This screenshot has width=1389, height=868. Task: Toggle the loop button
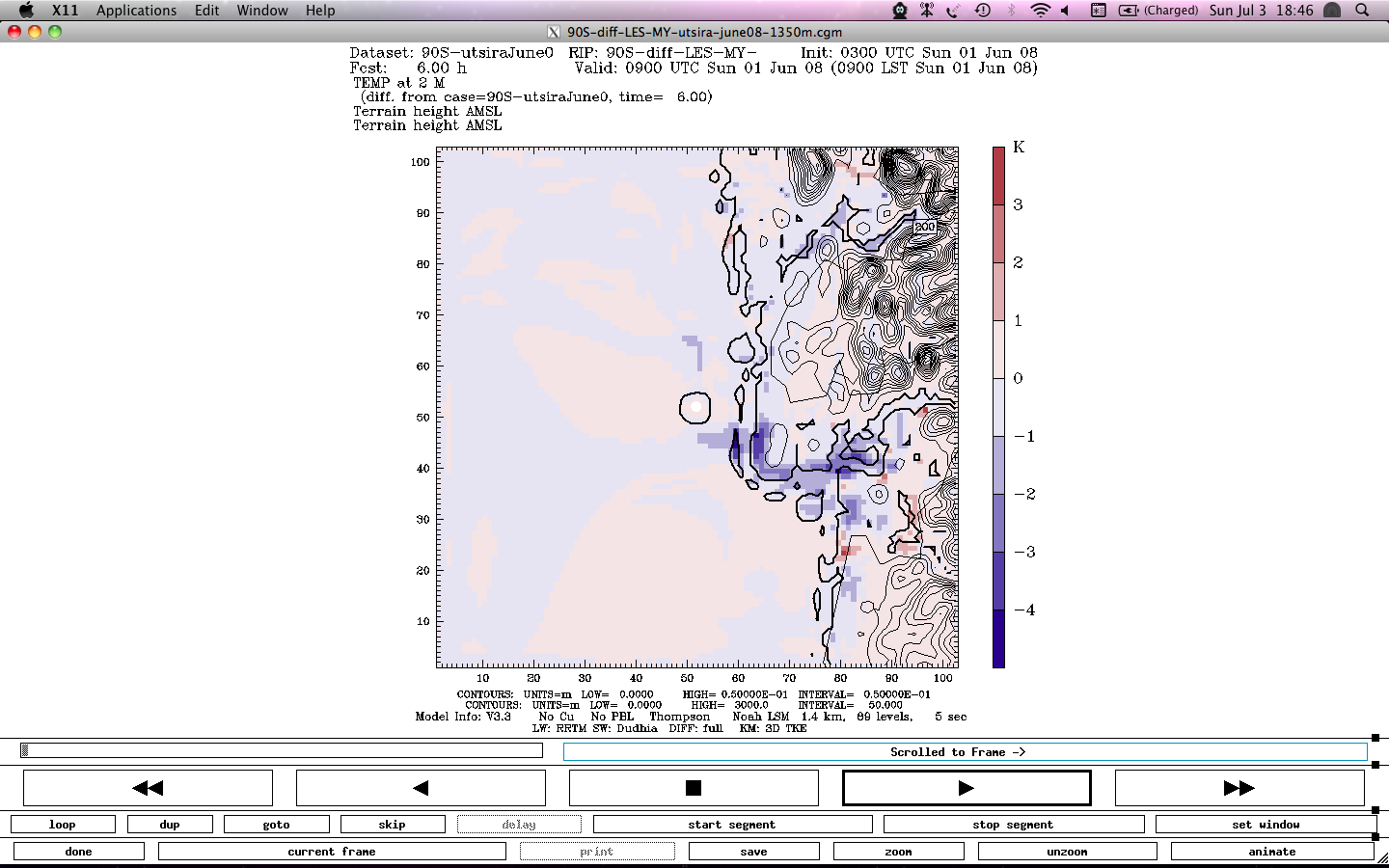[x=63, y=825]
